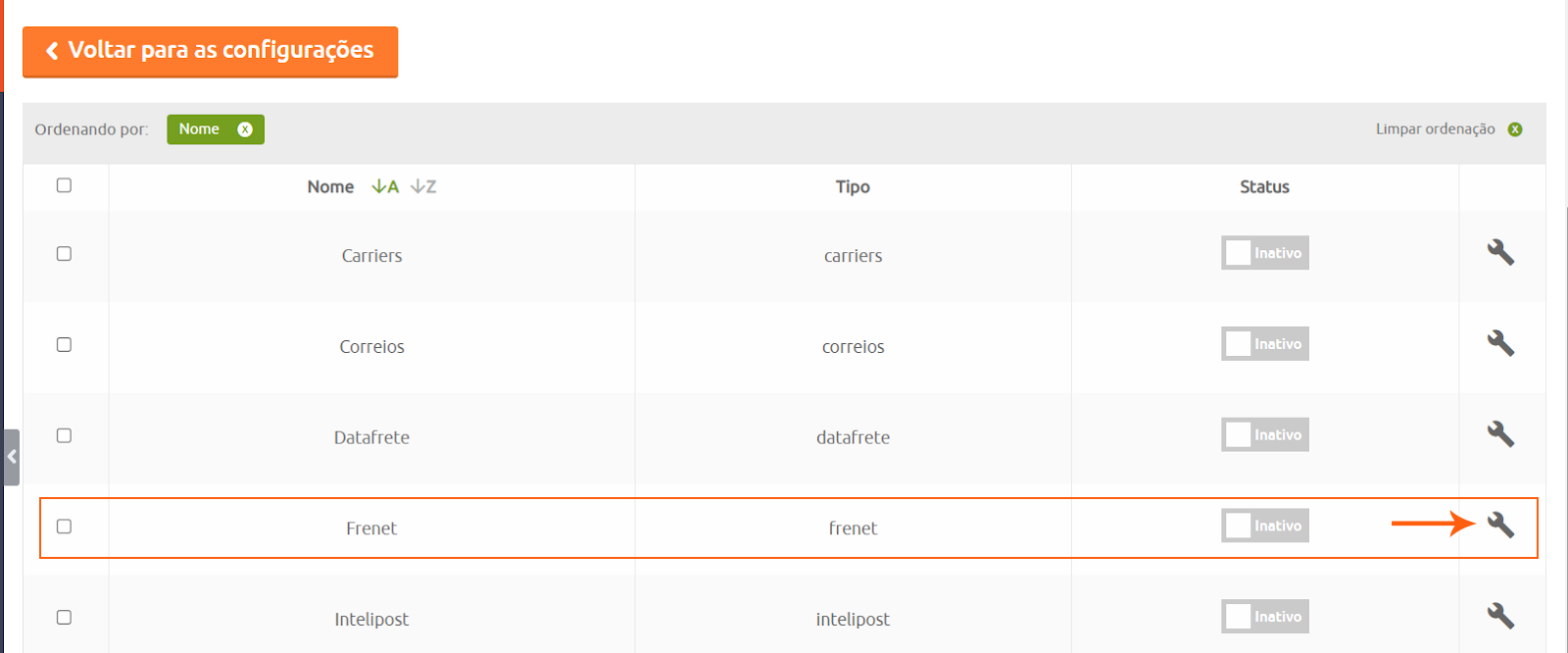1568x653 pixels.
Task: Configure Frenet using the wrench icon
Action: point(1500,526)
